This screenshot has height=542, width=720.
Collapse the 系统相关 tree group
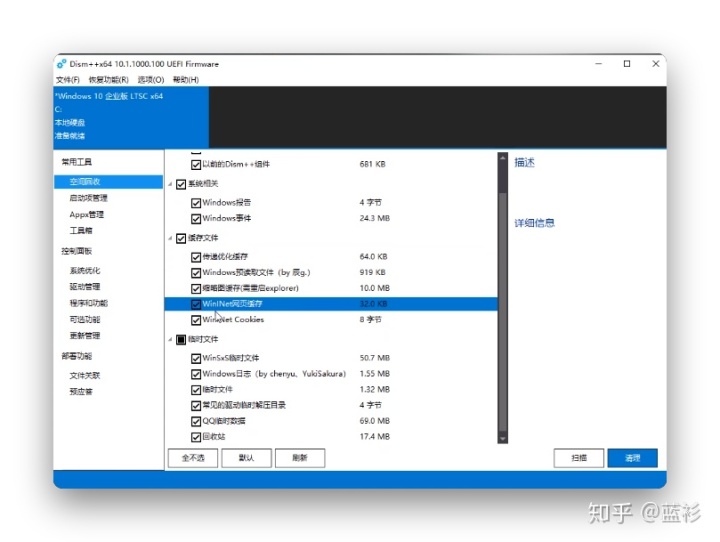point(170,184)
